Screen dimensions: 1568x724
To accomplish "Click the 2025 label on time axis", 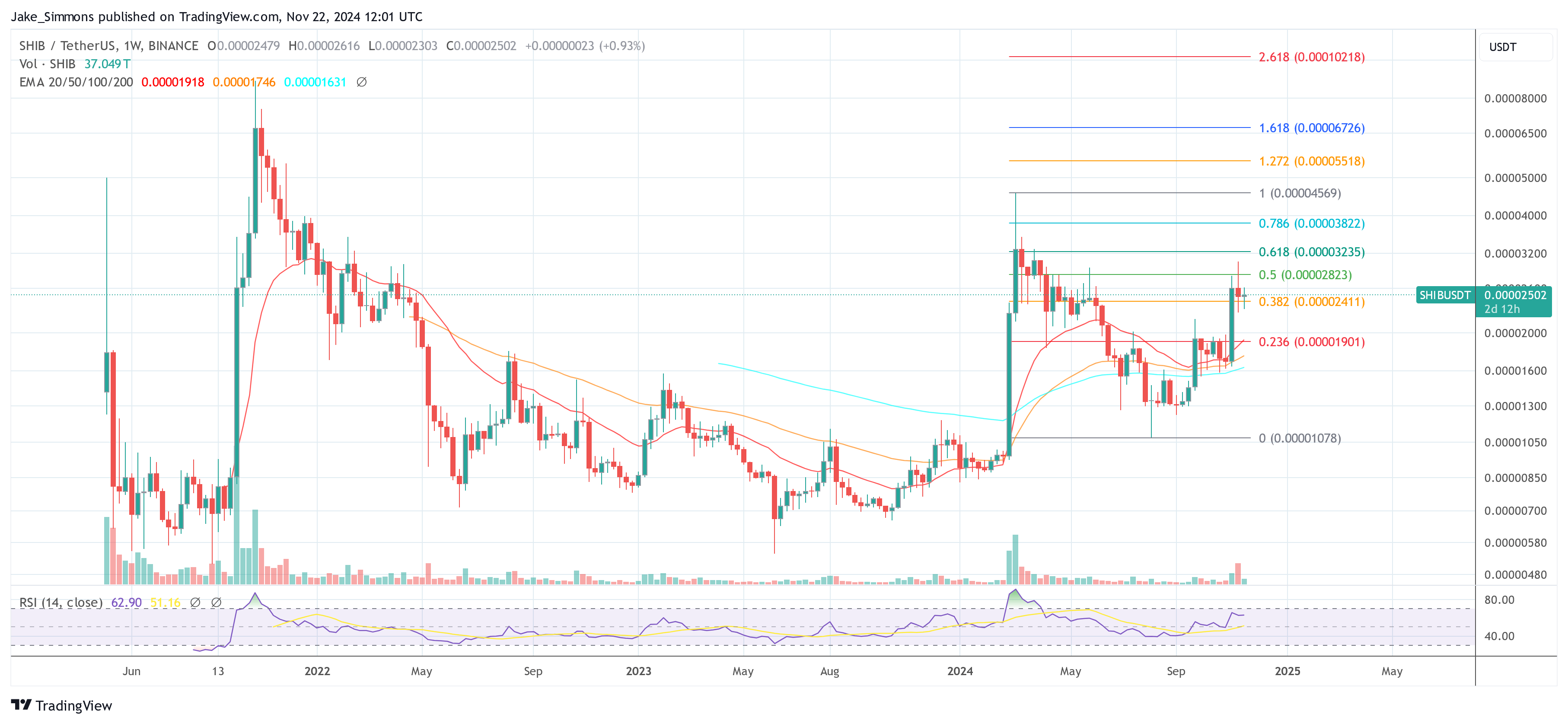I will [x=1288, y=671].
